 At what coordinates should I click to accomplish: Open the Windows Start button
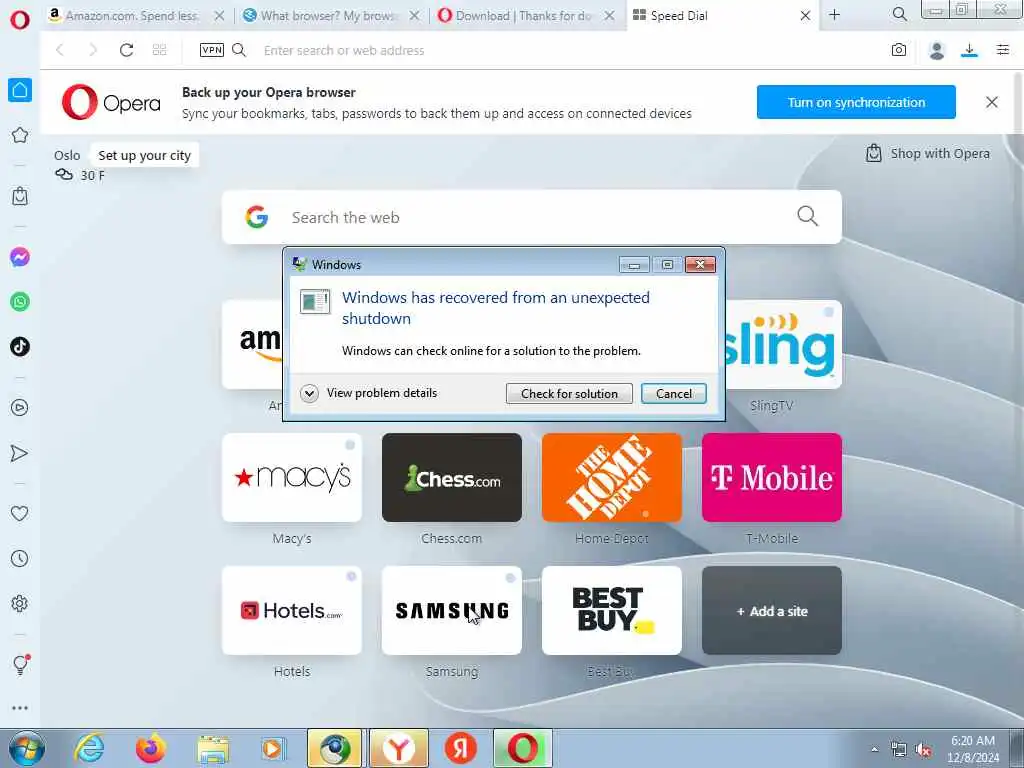click(x=27, y=748)
